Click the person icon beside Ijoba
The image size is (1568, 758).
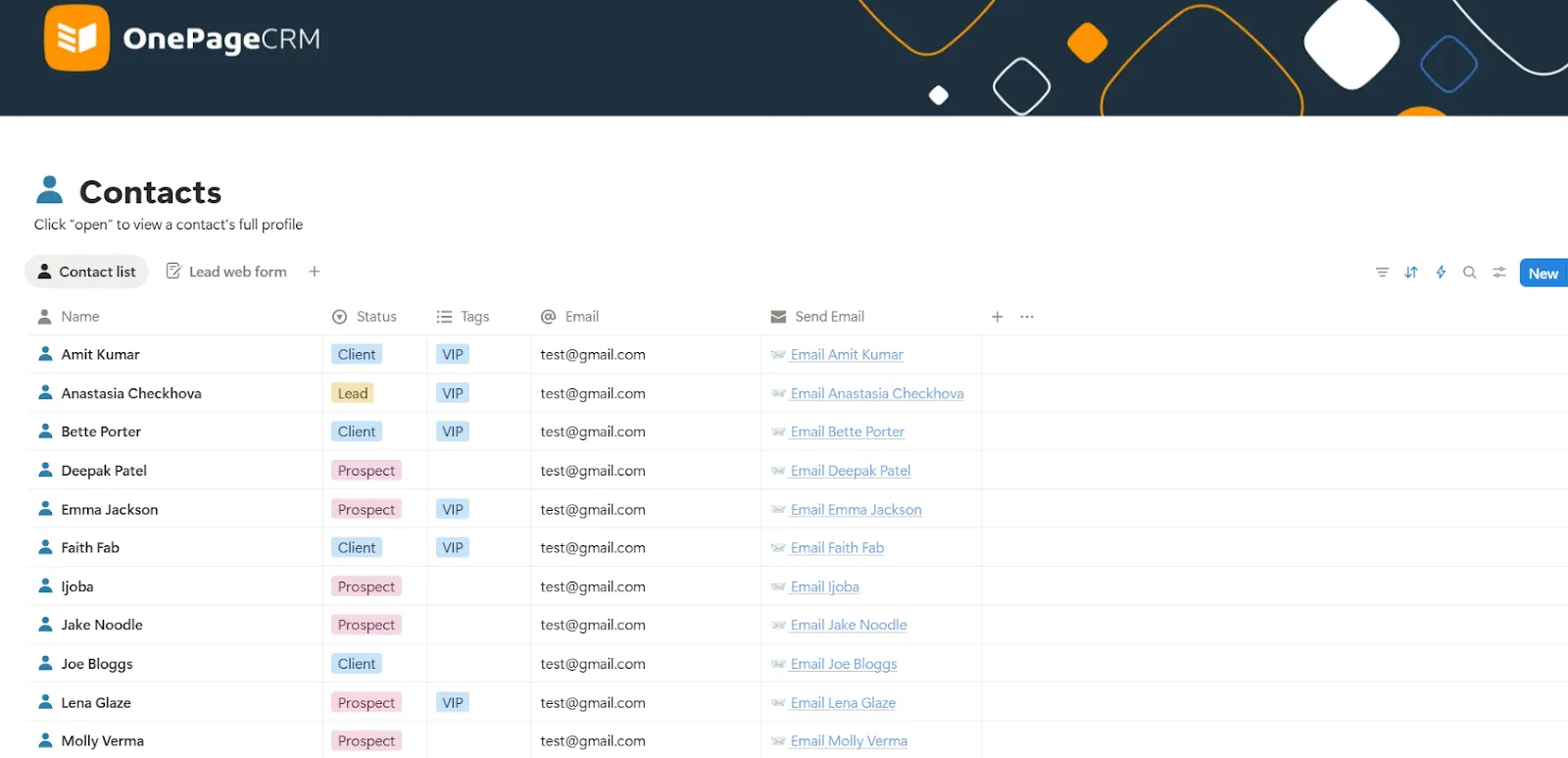tap(45, 586)
